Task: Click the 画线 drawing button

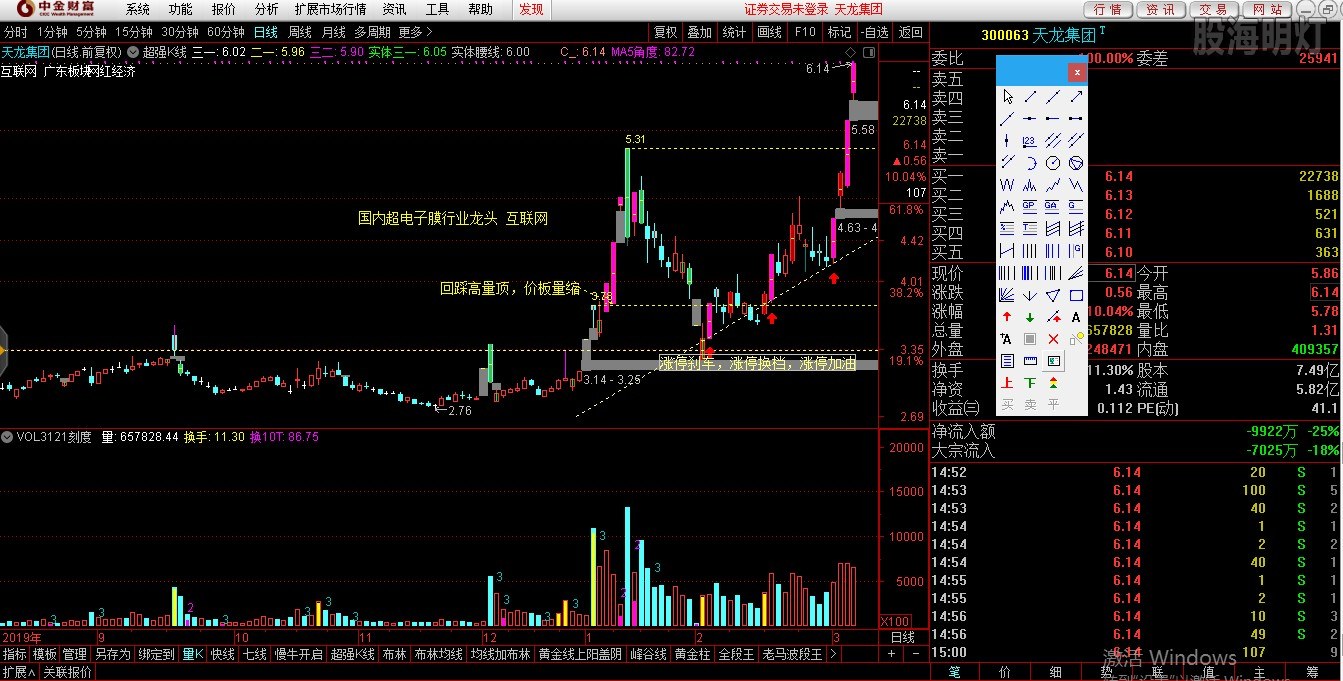Action: tap(770, 32)
